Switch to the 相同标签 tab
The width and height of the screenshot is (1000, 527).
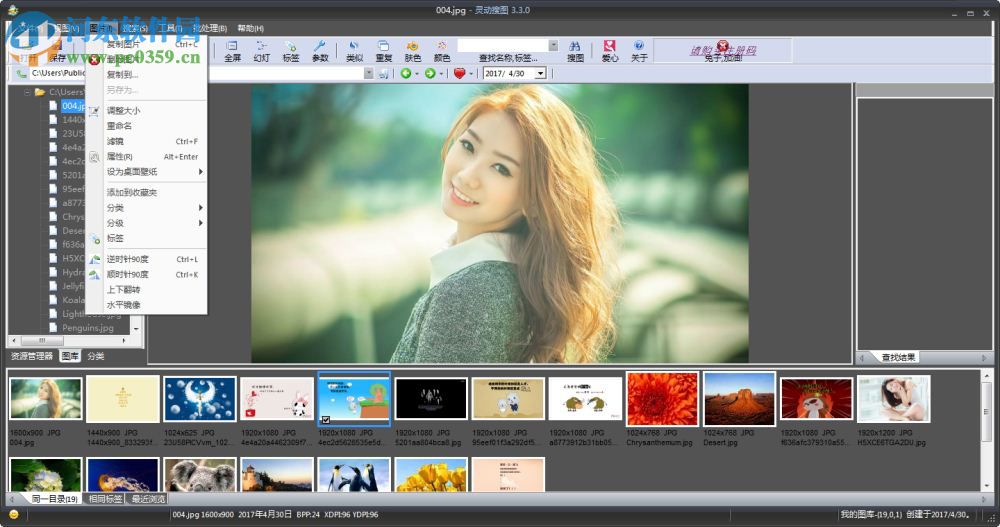click(x=105, y=499)
